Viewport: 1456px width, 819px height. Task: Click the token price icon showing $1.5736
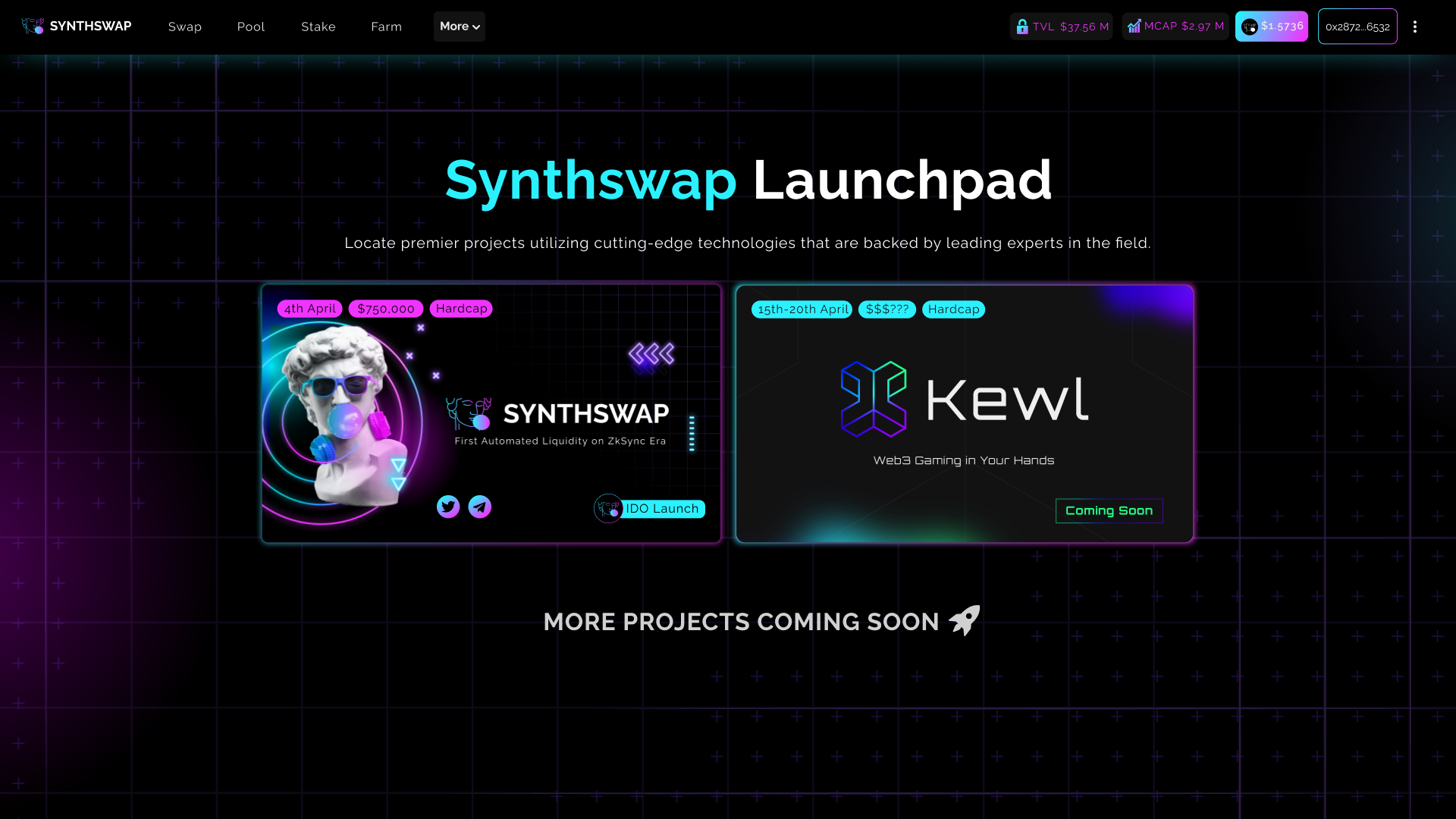[1250, 27]
